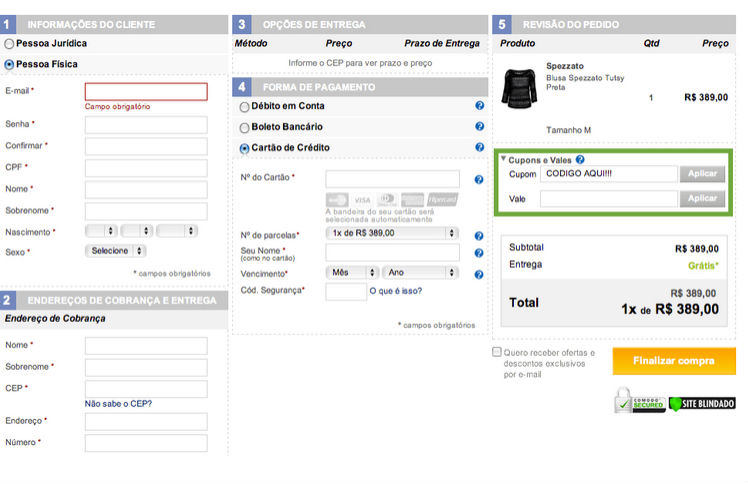Open the Sexo Selecione dropdown
This screenshot has height=484, width=748.
(x=115, y=251)
